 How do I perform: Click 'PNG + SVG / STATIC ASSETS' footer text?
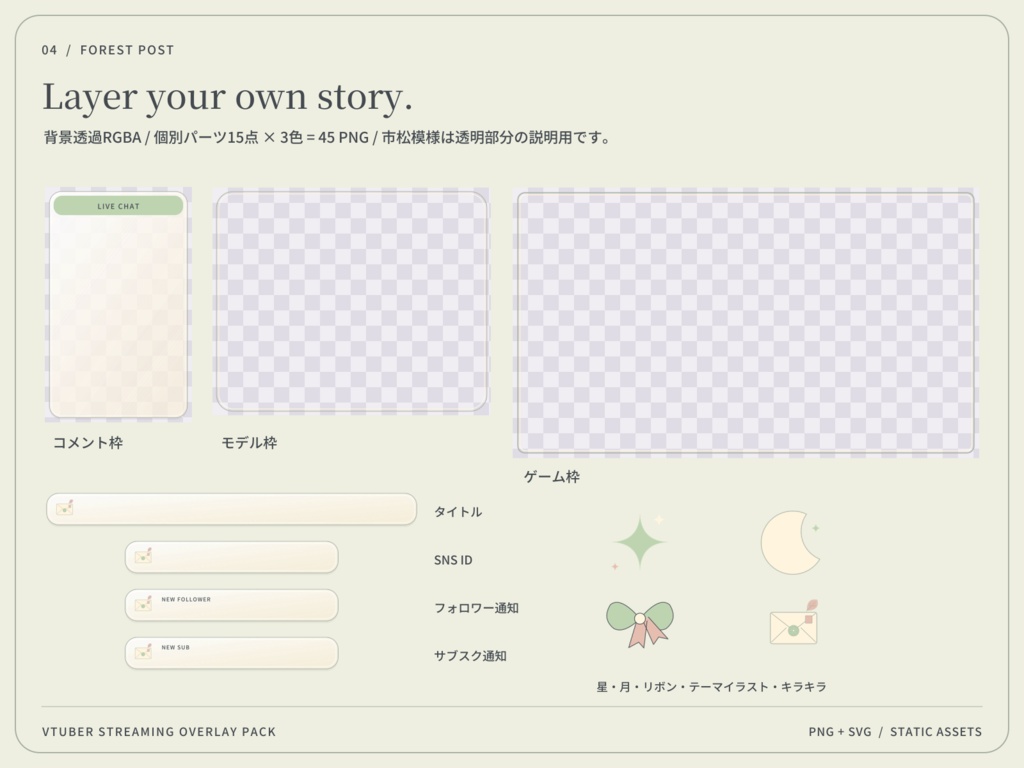pos(895,732)
